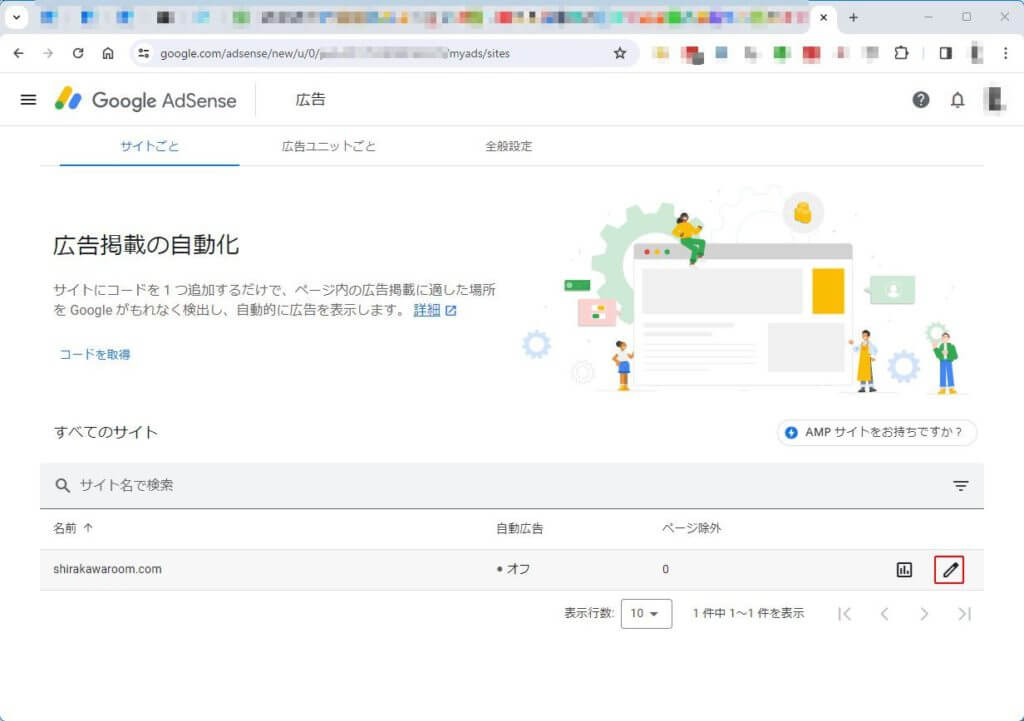Bookmark this page with the star icon
The height and width of the screenshot is (721, 1024).
pos(619,53)
